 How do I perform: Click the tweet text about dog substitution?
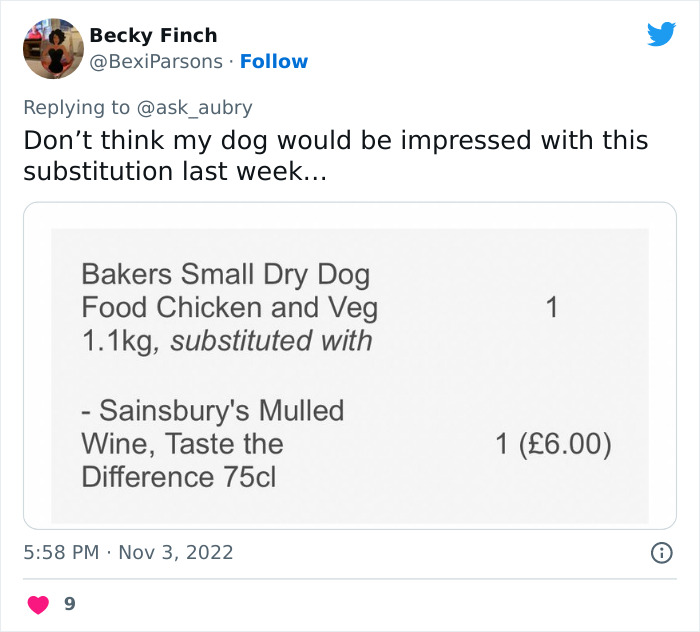[335, 155]
